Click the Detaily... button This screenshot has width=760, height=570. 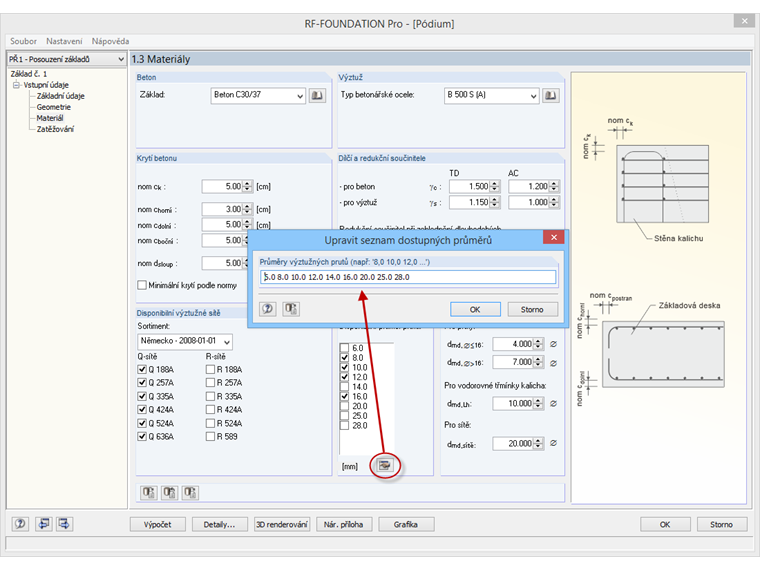(219, 524)
